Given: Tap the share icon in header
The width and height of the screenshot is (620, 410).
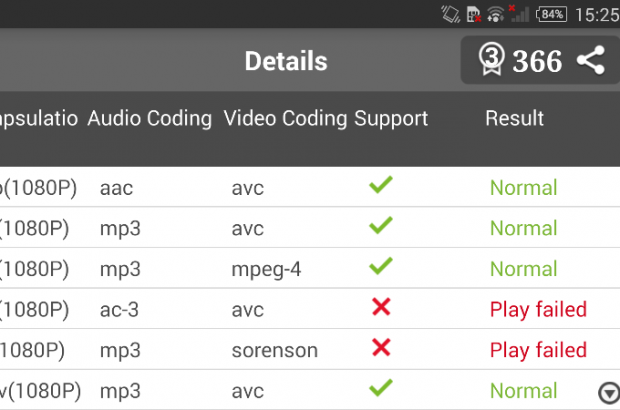Looking at the screenshot, I should coord(591,61).
